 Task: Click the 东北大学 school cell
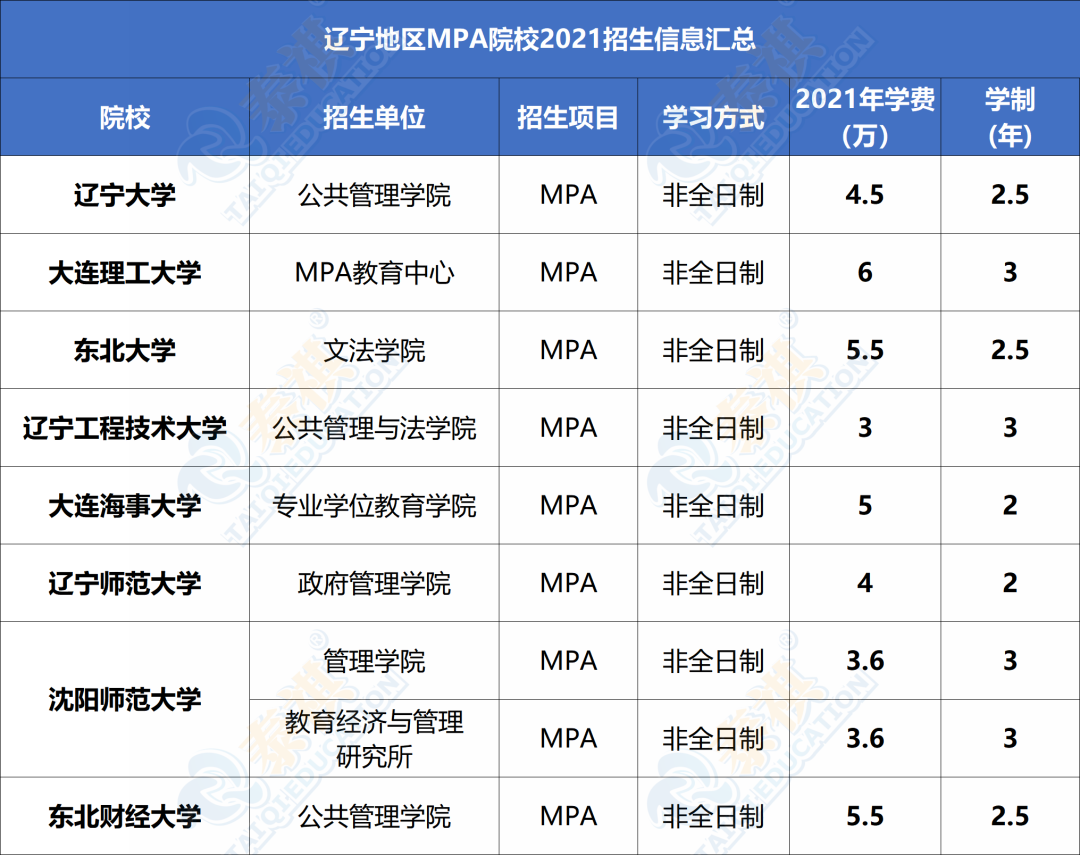point(125,350)
